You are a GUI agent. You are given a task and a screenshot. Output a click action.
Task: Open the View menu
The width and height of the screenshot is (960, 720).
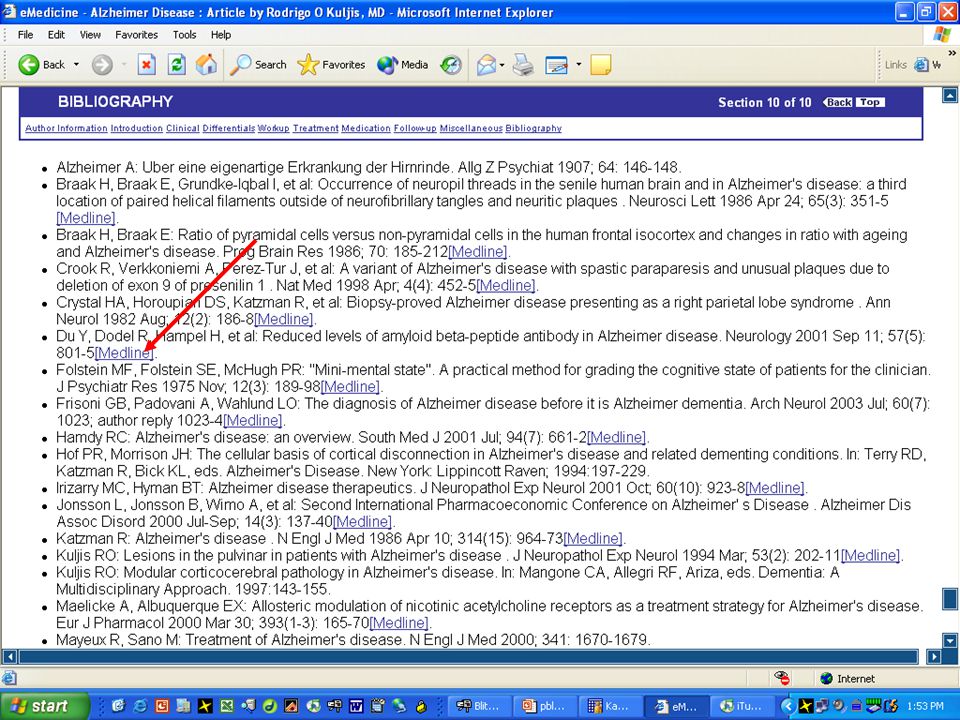point(90,35)
